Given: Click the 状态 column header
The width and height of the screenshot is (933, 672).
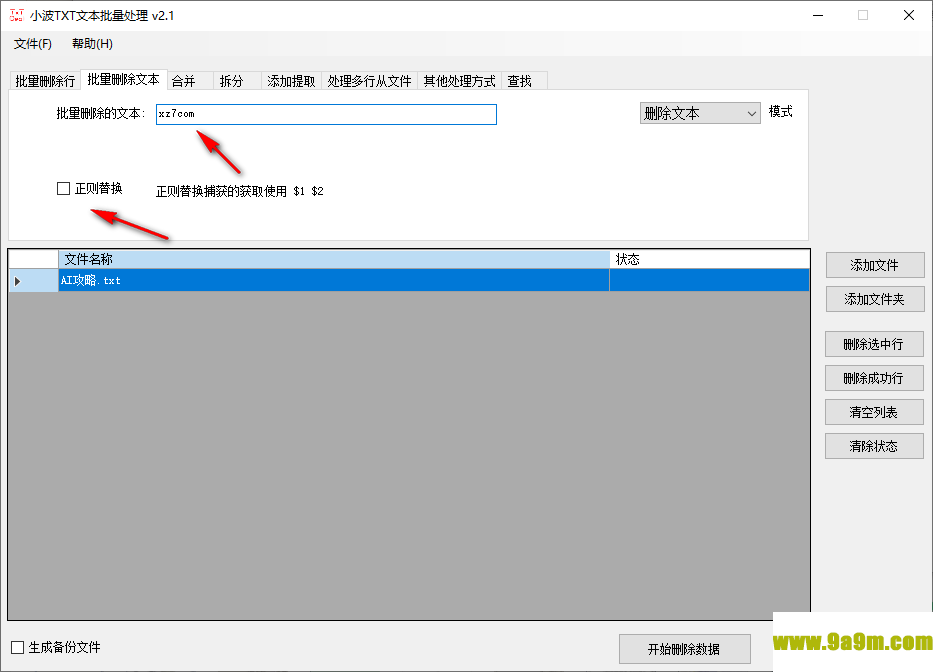Looking at the screenshot, I should 709,260.
